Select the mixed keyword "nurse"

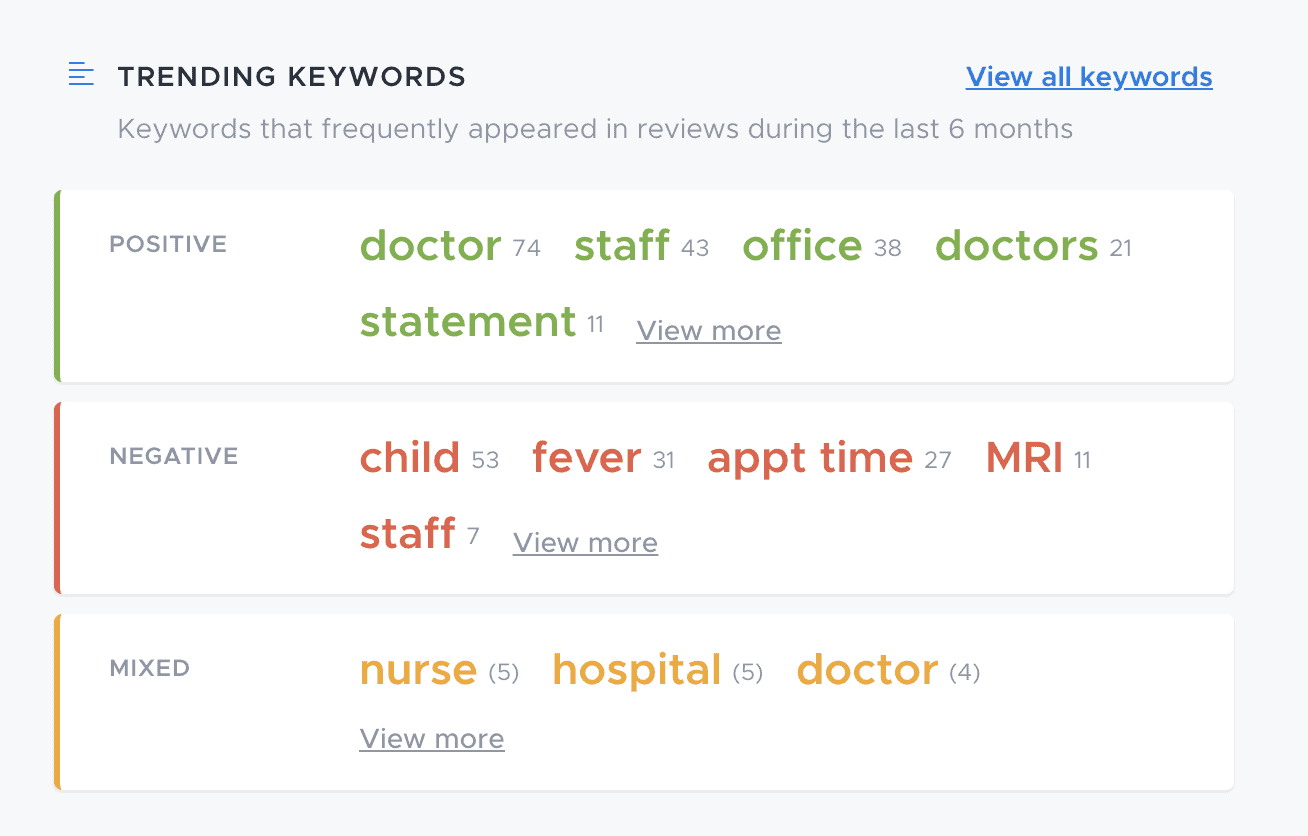[x=418, y=670]
